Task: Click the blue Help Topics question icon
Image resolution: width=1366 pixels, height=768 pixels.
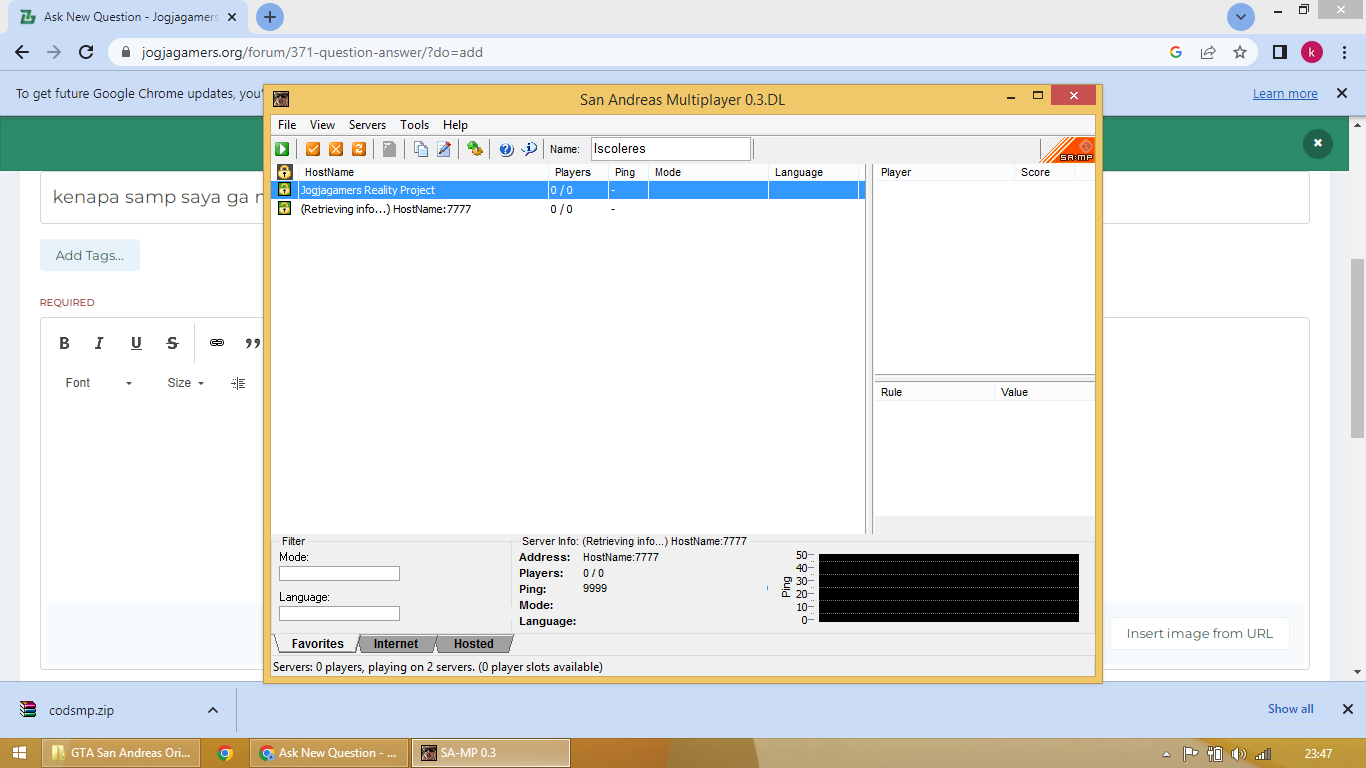Action: click(x=506, y=149)
